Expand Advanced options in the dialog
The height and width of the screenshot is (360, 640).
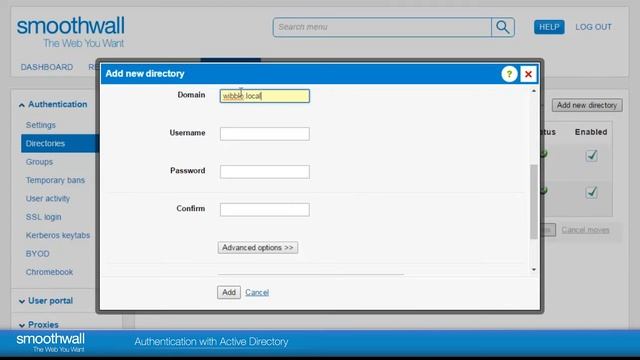[x=258, y=248]
